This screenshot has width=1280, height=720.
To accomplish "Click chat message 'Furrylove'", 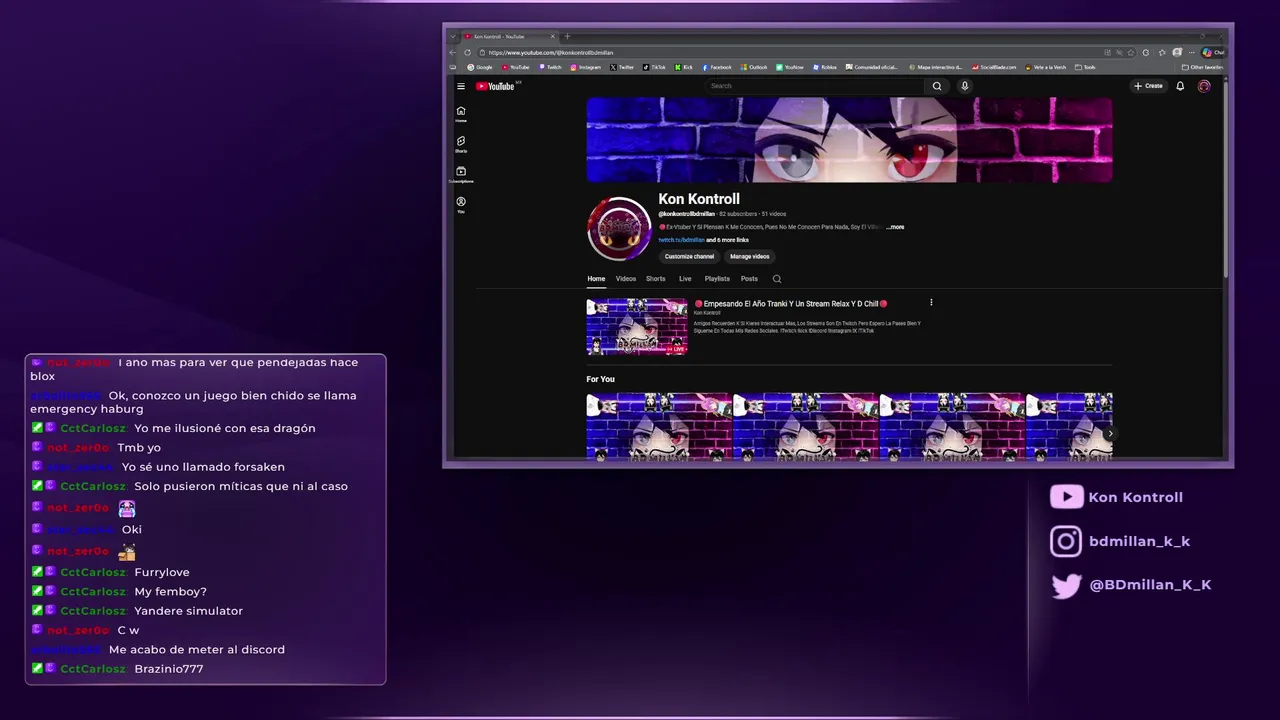I will pos(162,573).
